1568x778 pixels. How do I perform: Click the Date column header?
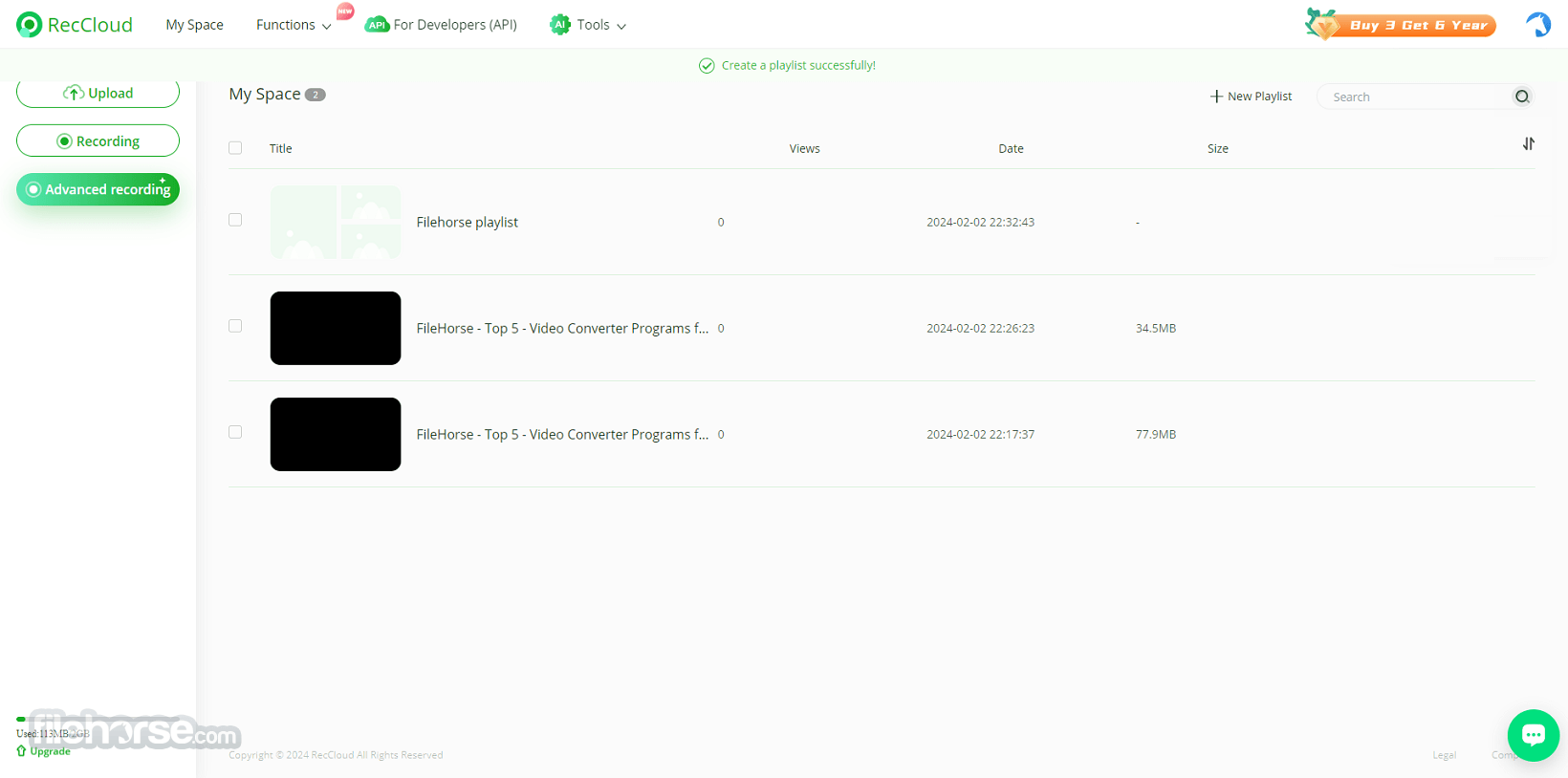tap(1011, 148)
